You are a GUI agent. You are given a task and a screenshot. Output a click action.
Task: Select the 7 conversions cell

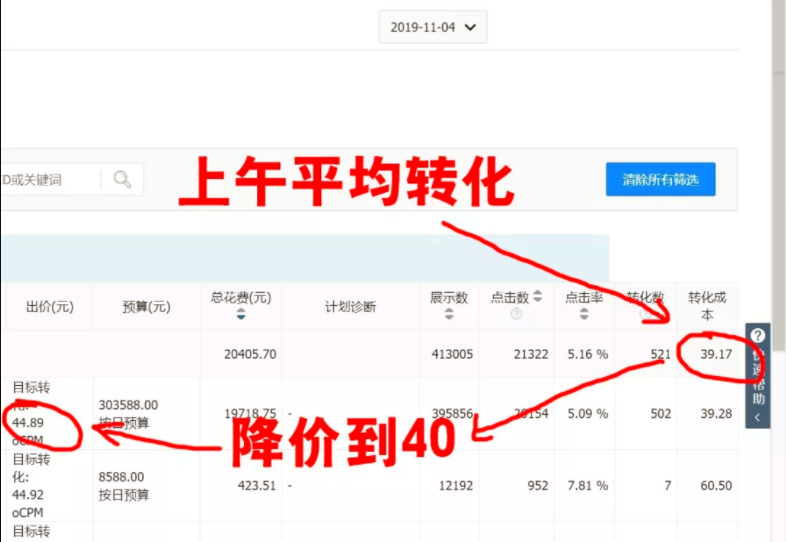pyautogui.click(x=668, y=485)
